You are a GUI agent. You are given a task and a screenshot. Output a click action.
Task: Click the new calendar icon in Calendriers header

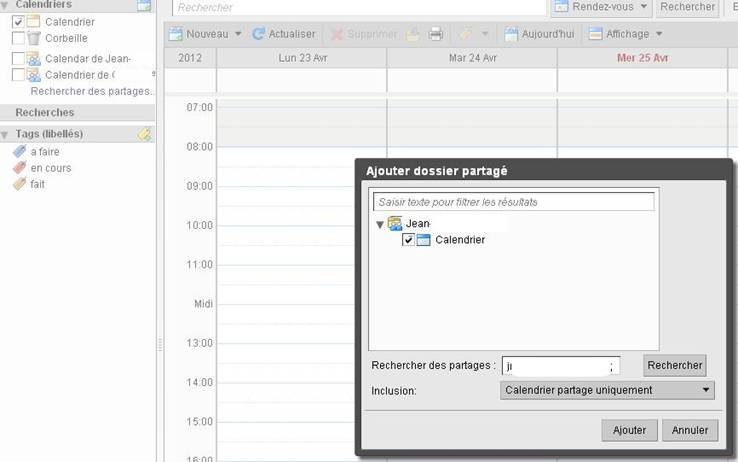click(x=144, y=5)
